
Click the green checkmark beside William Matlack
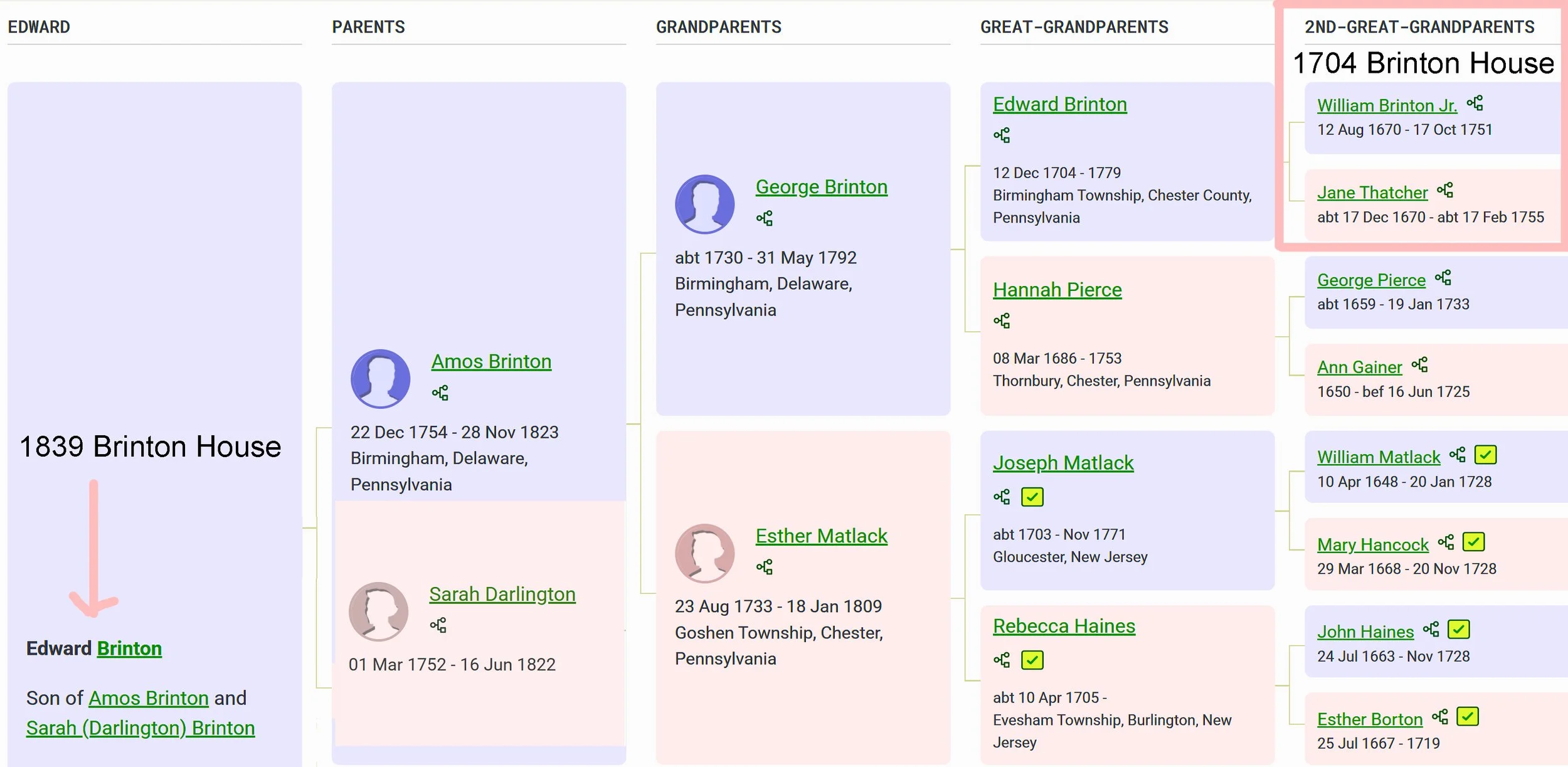coord(1485,455)
